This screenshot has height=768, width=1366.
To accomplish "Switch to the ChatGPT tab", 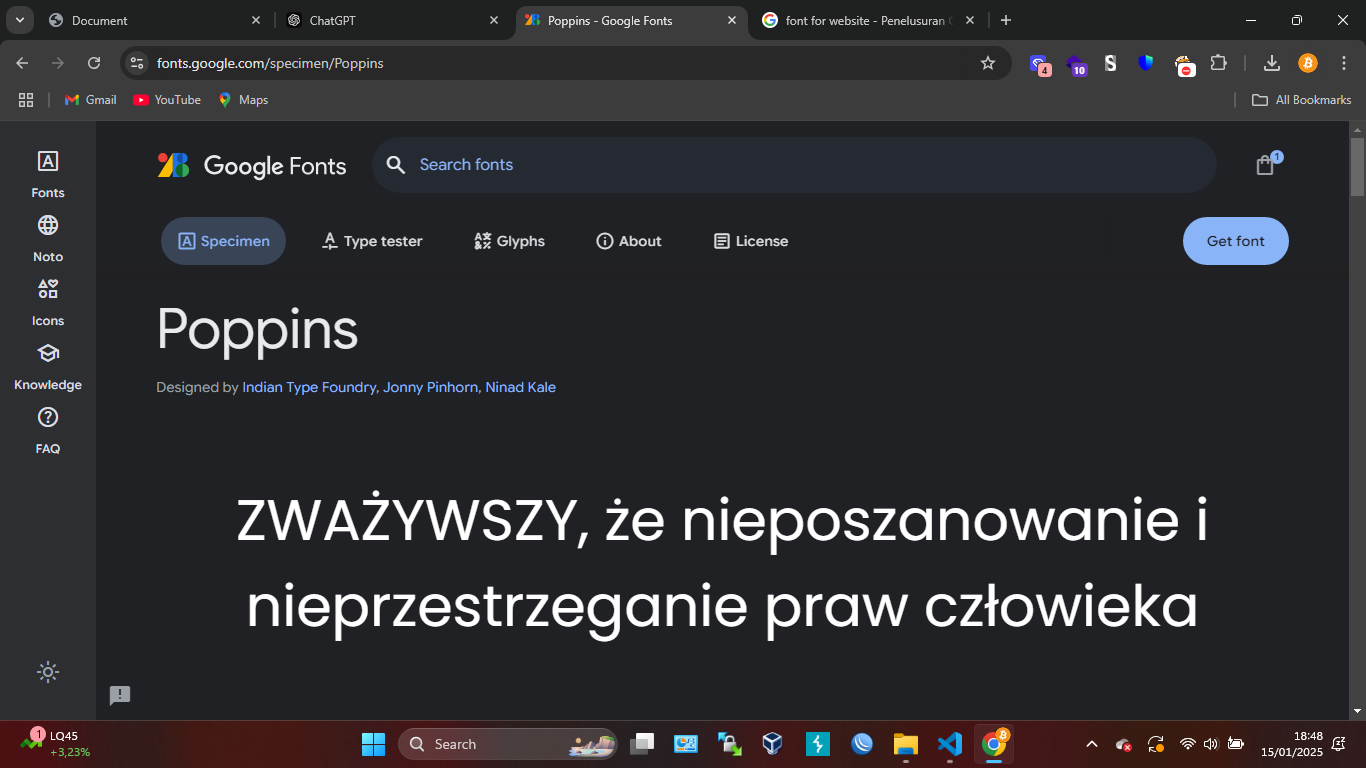I will [393, 20].
